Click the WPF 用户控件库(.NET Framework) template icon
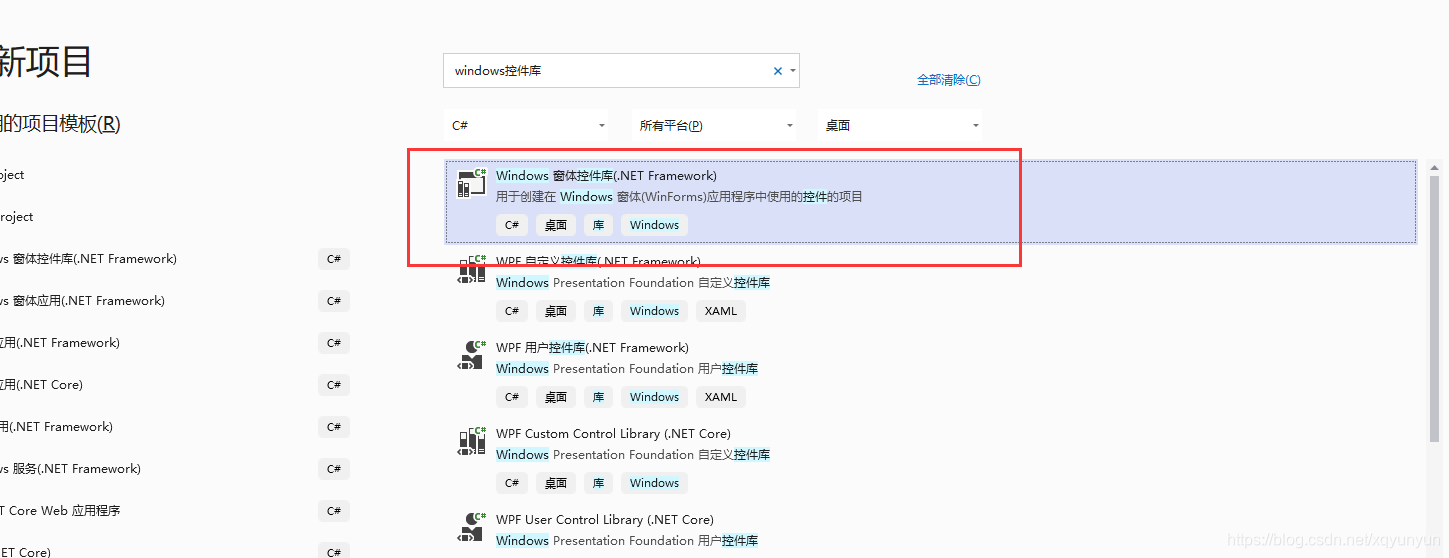1449x558 pixels. pyautogui.click(x=471, y=355)
